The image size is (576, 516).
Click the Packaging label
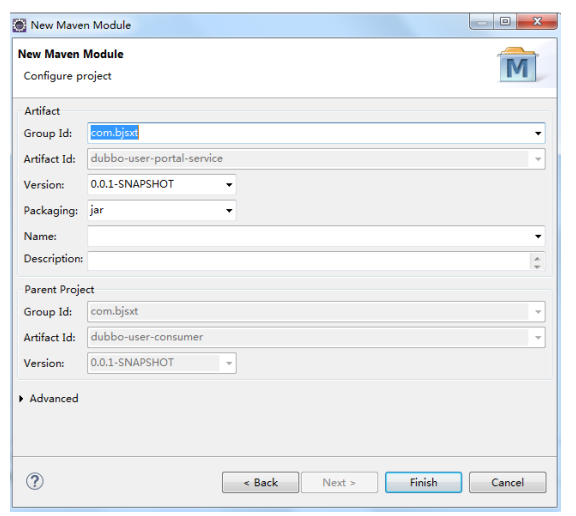coord(51,211)
